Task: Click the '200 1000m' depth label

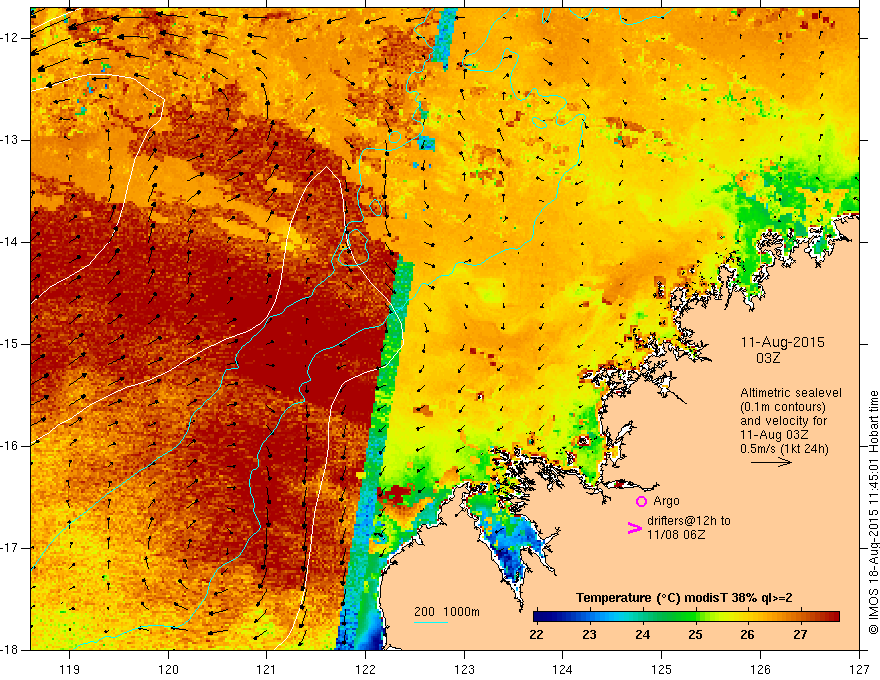Action: point(447,612)
